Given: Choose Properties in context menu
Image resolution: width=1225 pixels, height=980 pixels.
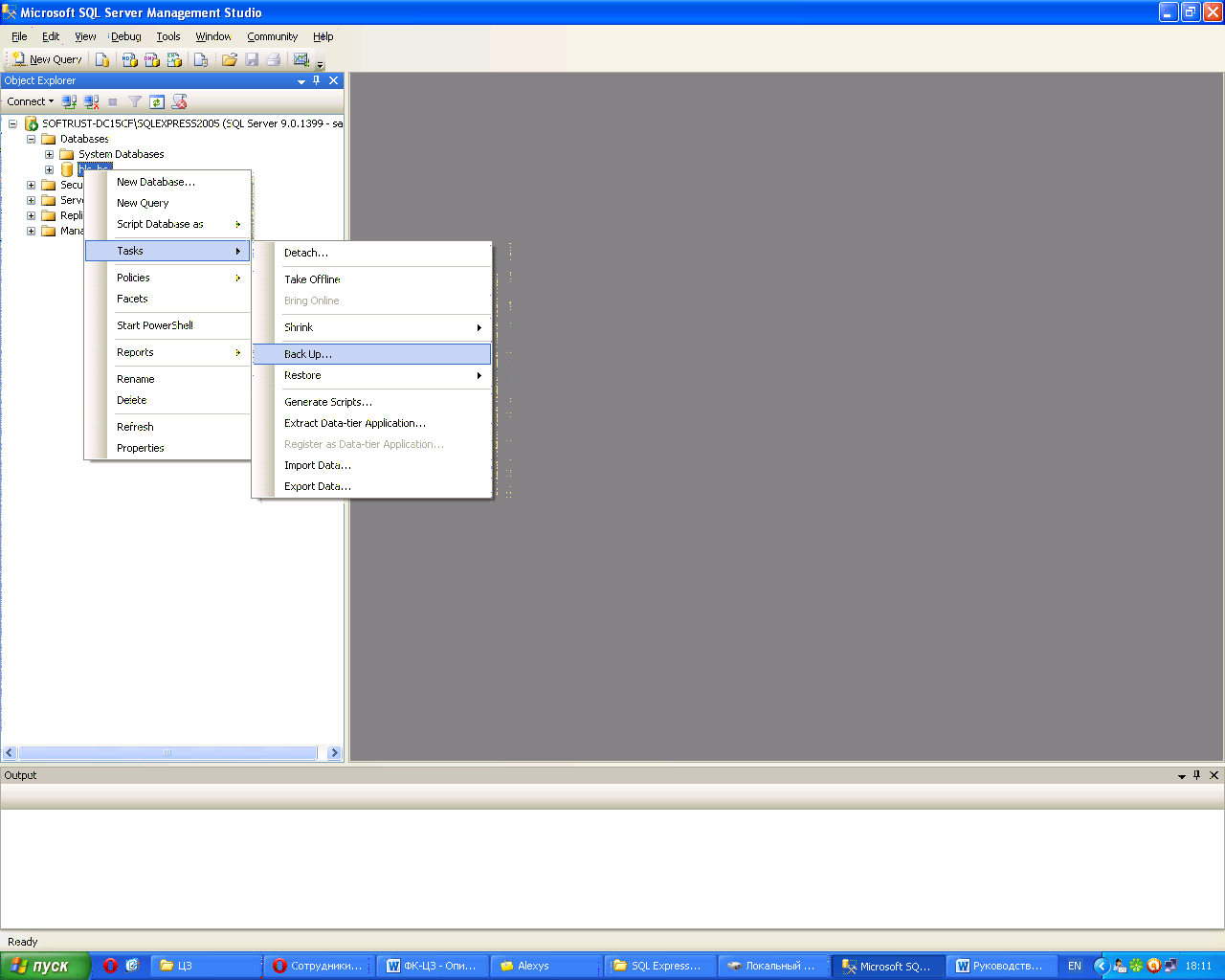Looking at the screenshot, I should [167, 448].
